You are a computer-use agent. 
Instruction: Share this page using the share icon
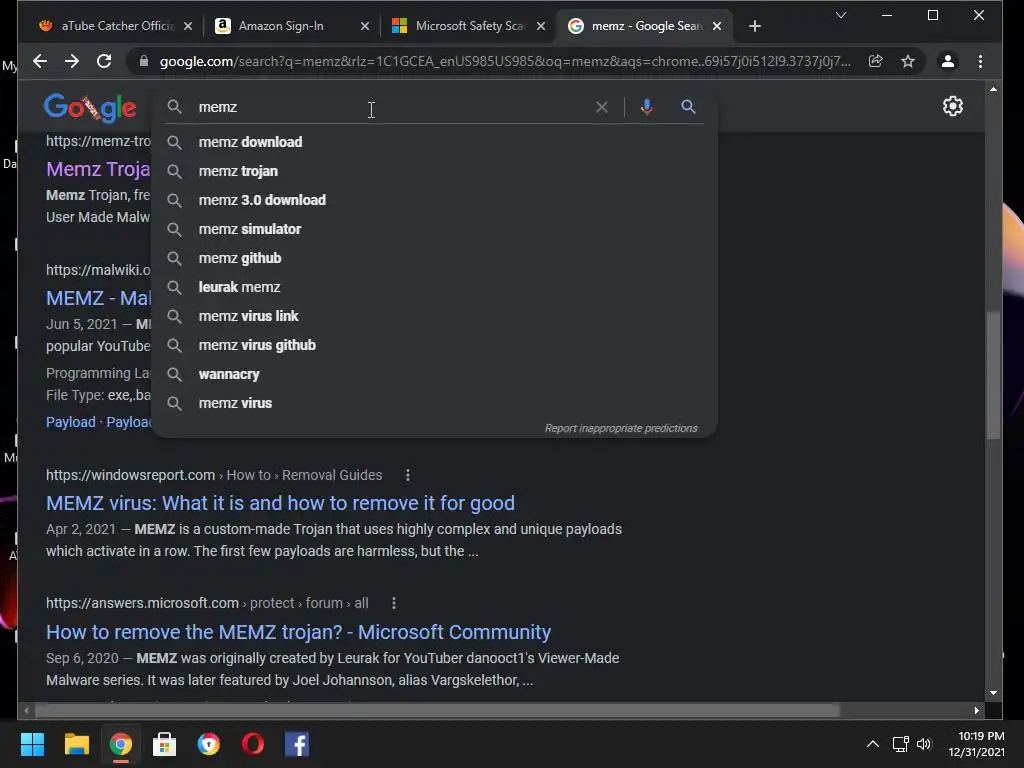876,61
